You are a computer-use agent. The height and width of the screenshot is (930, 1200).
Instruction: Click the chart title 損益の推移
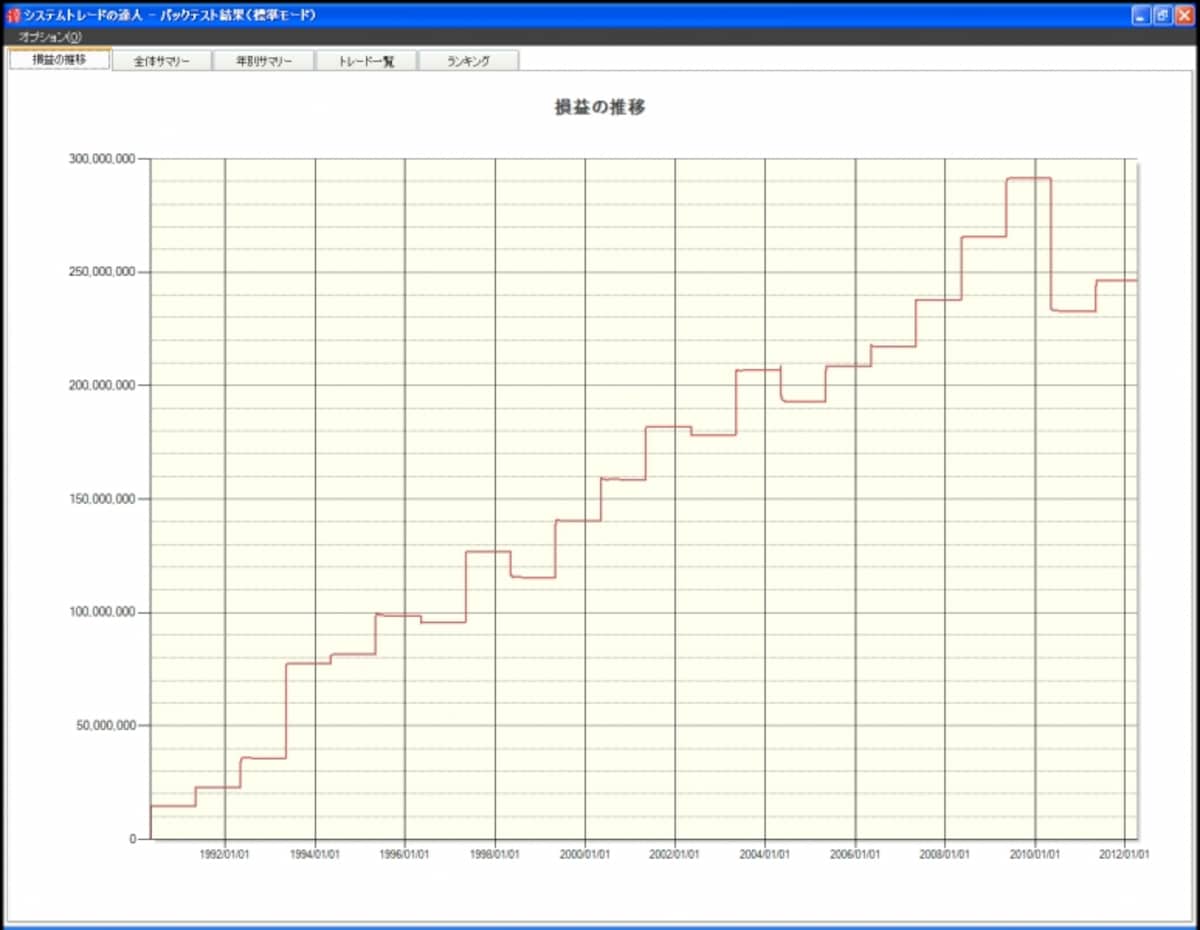pos(600,107)
